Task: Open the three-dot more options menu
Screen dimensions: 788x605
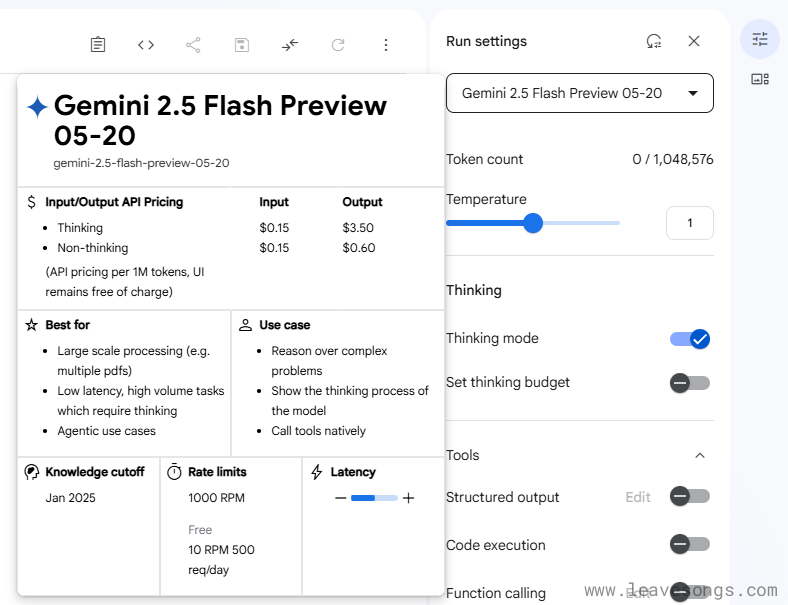Action: [x=386, y=45]
